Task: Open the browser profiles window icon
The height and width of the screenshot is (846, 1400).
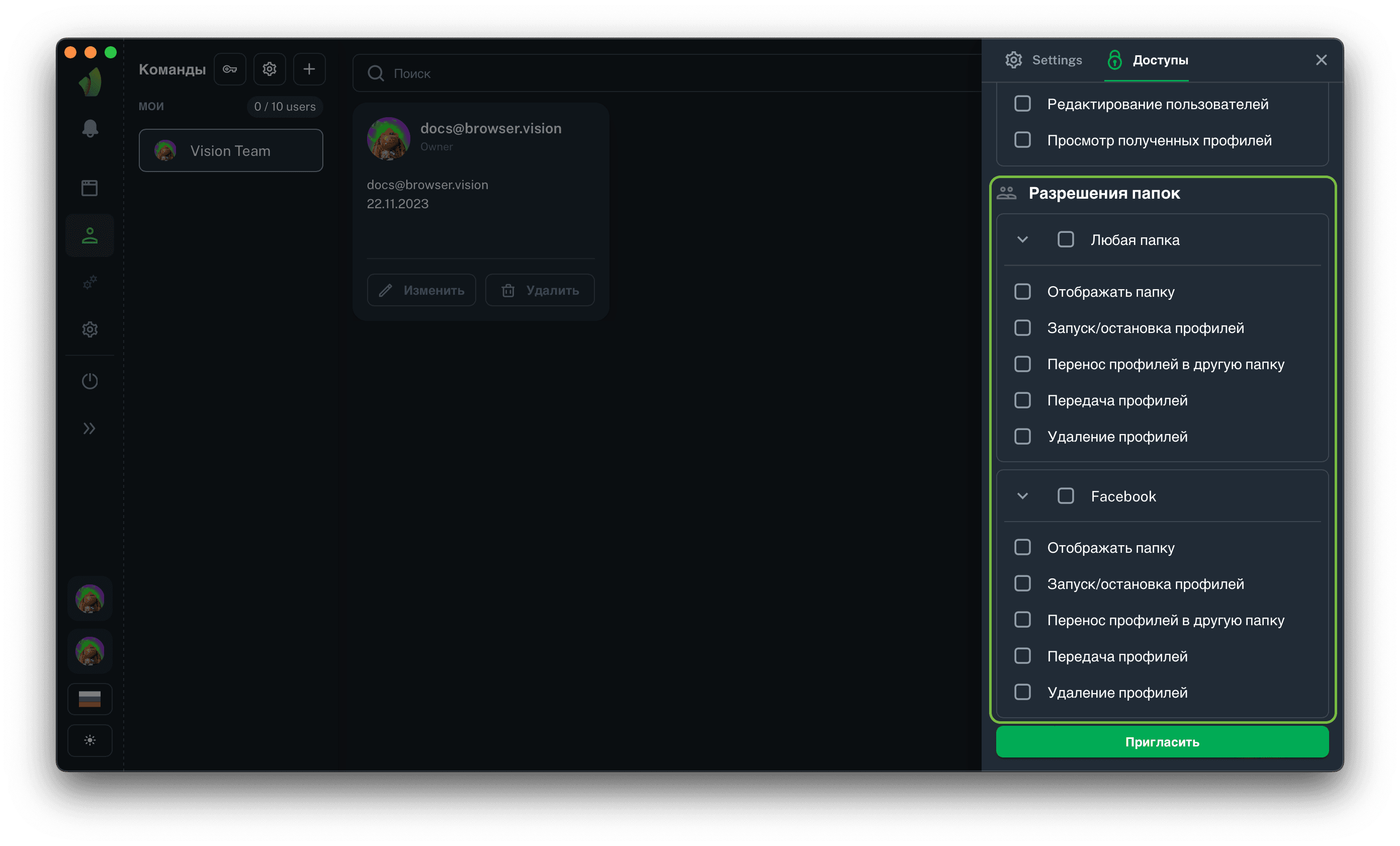Action: coord(90,188)
